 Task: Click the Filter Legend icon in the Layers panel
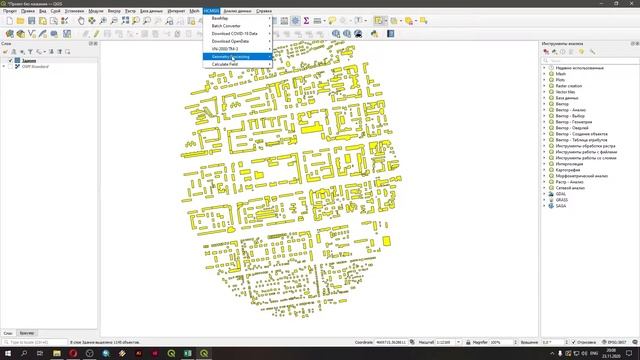click(30, 52)
